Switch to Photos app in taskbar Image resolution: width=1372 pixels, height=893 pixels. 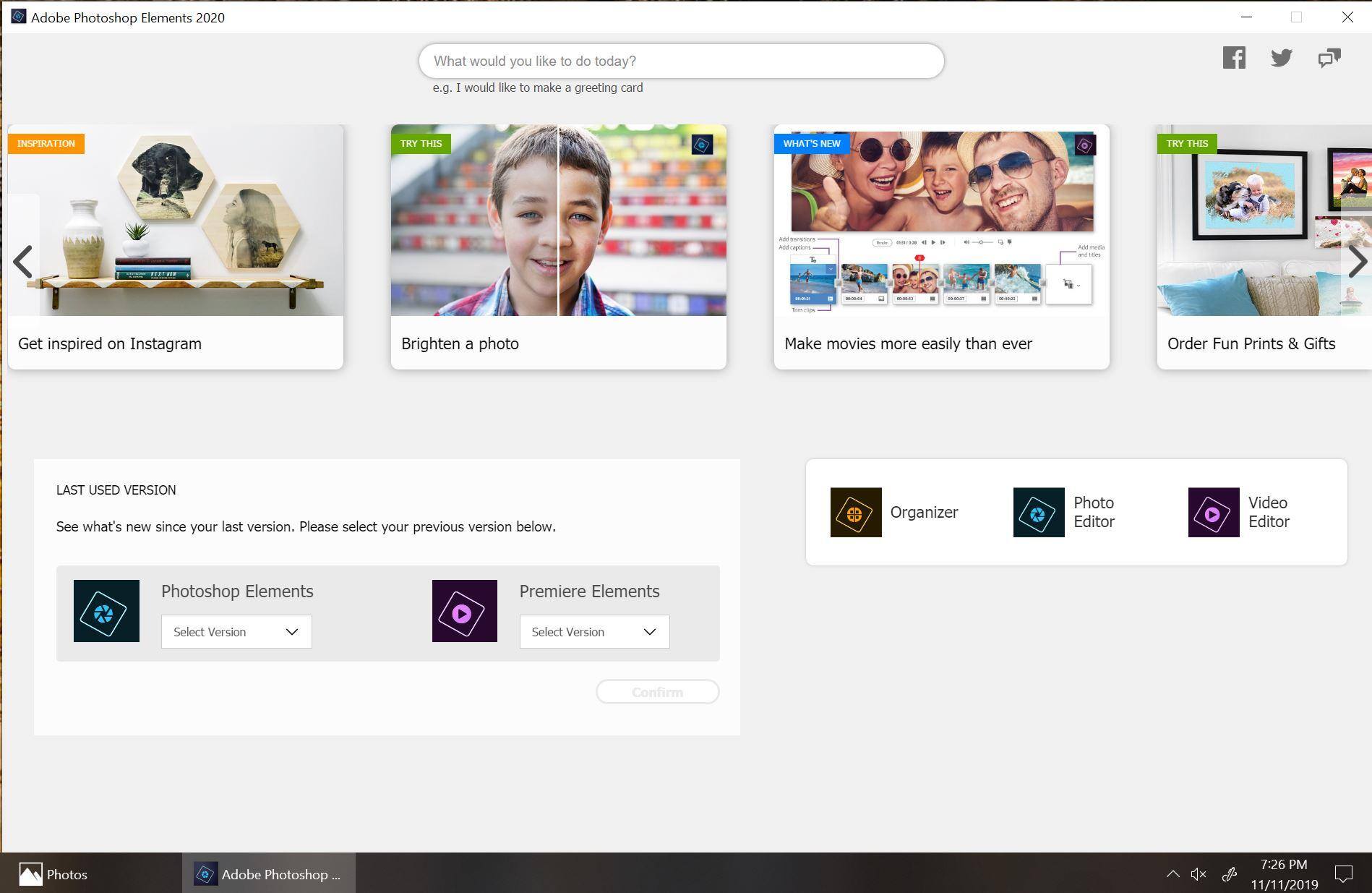click(x=54, y=874)
